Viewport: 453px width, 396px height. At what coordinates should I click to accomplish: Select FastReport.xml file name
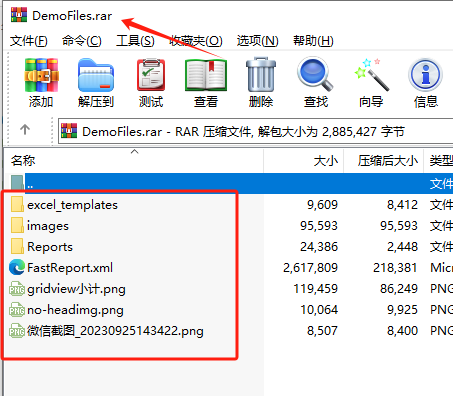(70, 268)
